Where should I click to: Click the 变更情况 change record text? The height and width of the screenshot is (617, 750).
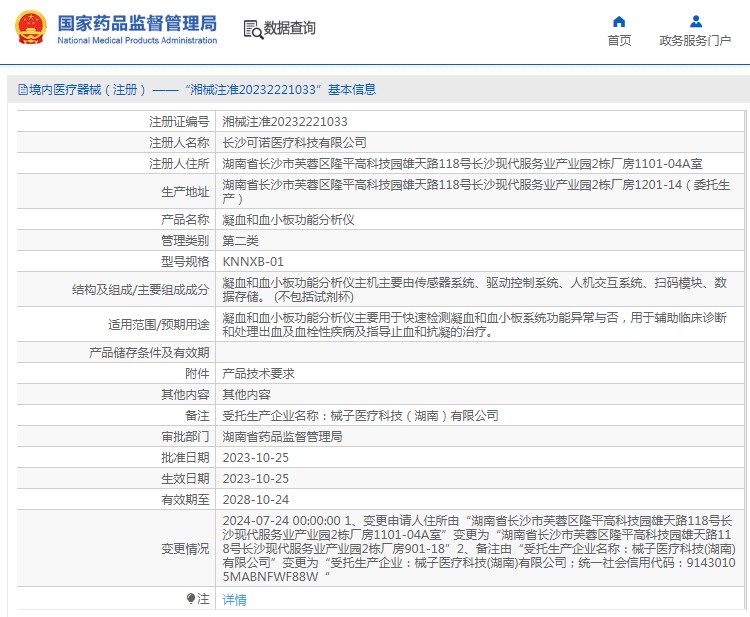pos(479,548)
